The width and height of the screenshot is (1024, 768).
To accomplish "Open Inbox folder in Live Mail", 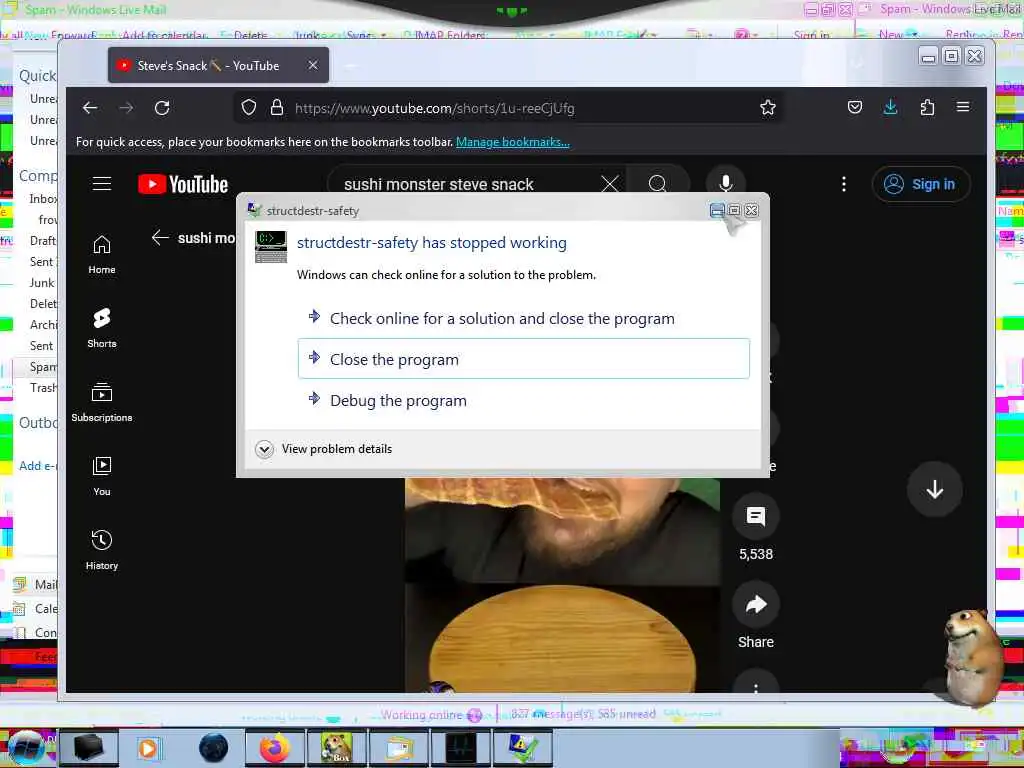I will coord(43,199).
